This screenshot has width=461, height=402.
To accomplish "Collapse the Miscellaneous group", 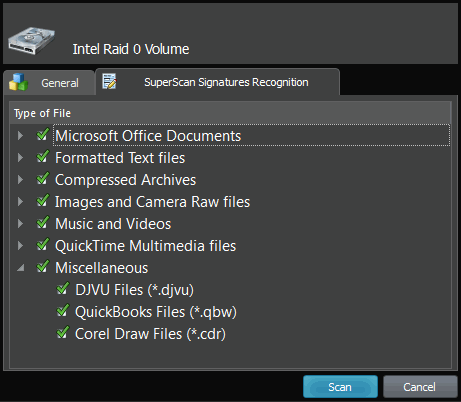I will click(x=21, y=268).
